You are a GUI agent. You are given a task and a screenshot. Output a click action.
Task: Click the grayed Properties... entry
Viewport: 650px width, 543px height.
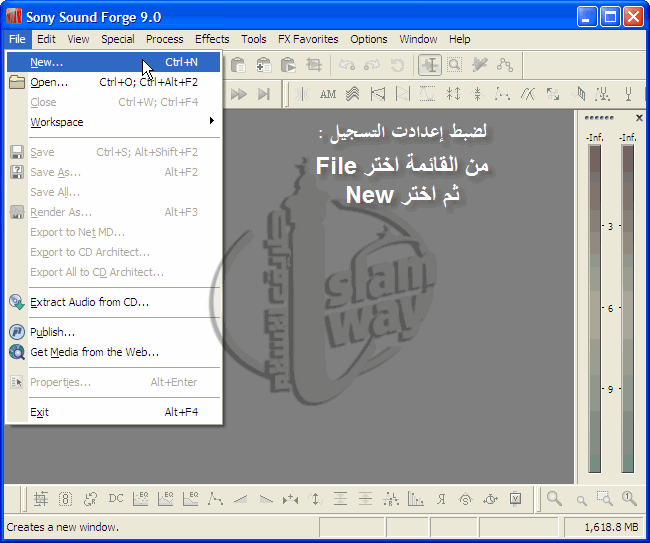click(x=113, y=382)
